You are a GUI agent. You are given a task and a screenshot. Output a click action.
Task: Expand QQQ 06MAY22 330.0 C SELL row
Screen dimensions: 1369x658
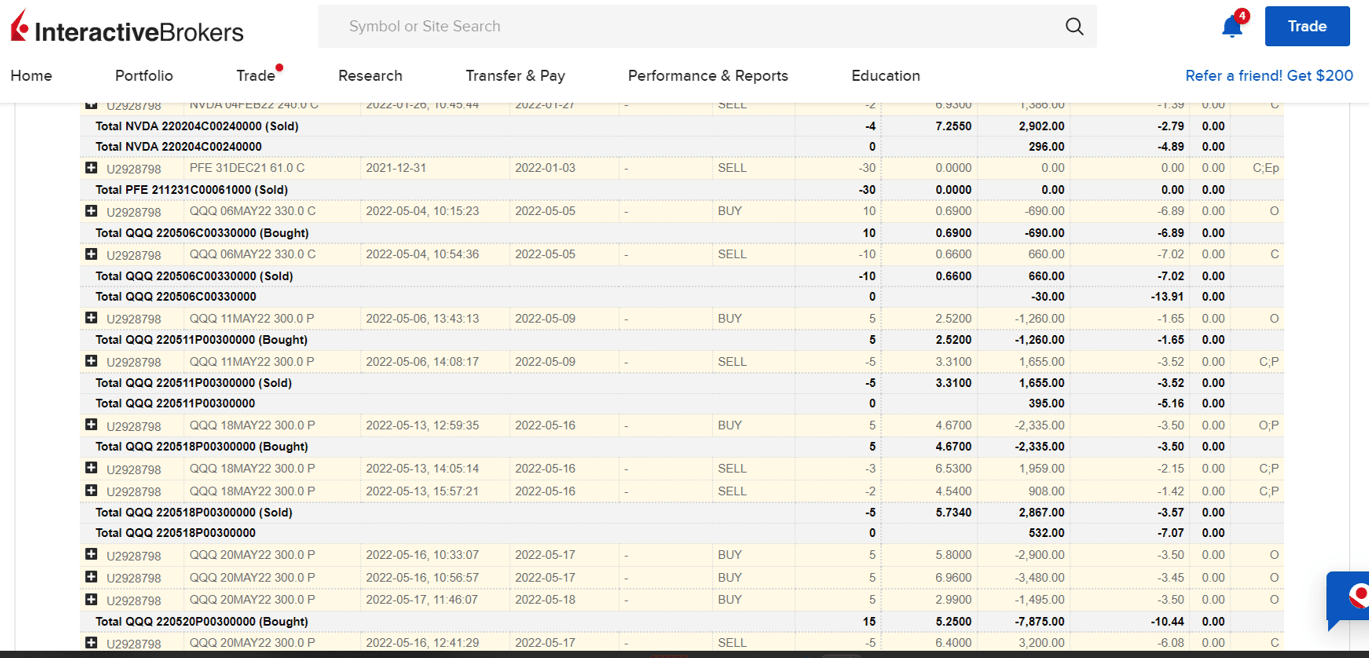[x=91, y=254]
